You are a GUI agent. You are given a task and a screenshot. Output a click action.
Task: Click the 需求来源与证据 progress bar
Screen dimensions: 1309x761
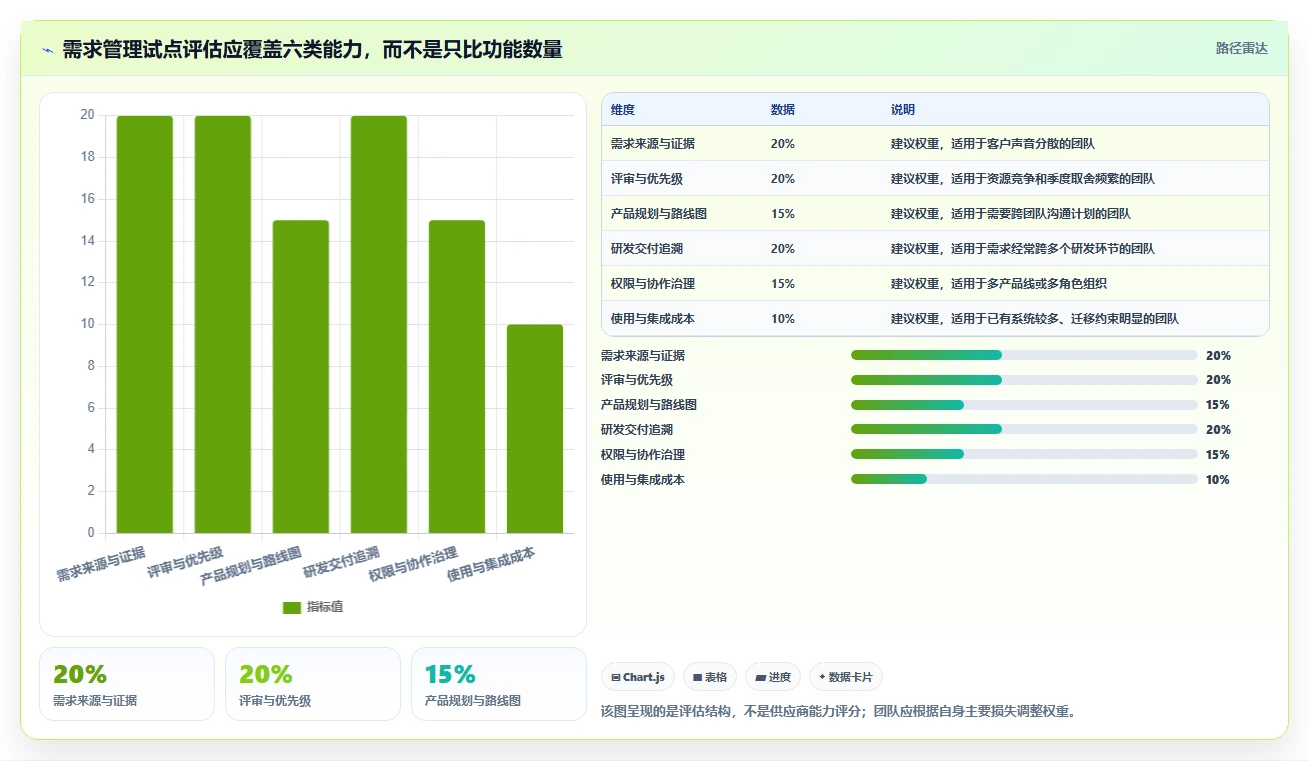(x=1024, y=355)
